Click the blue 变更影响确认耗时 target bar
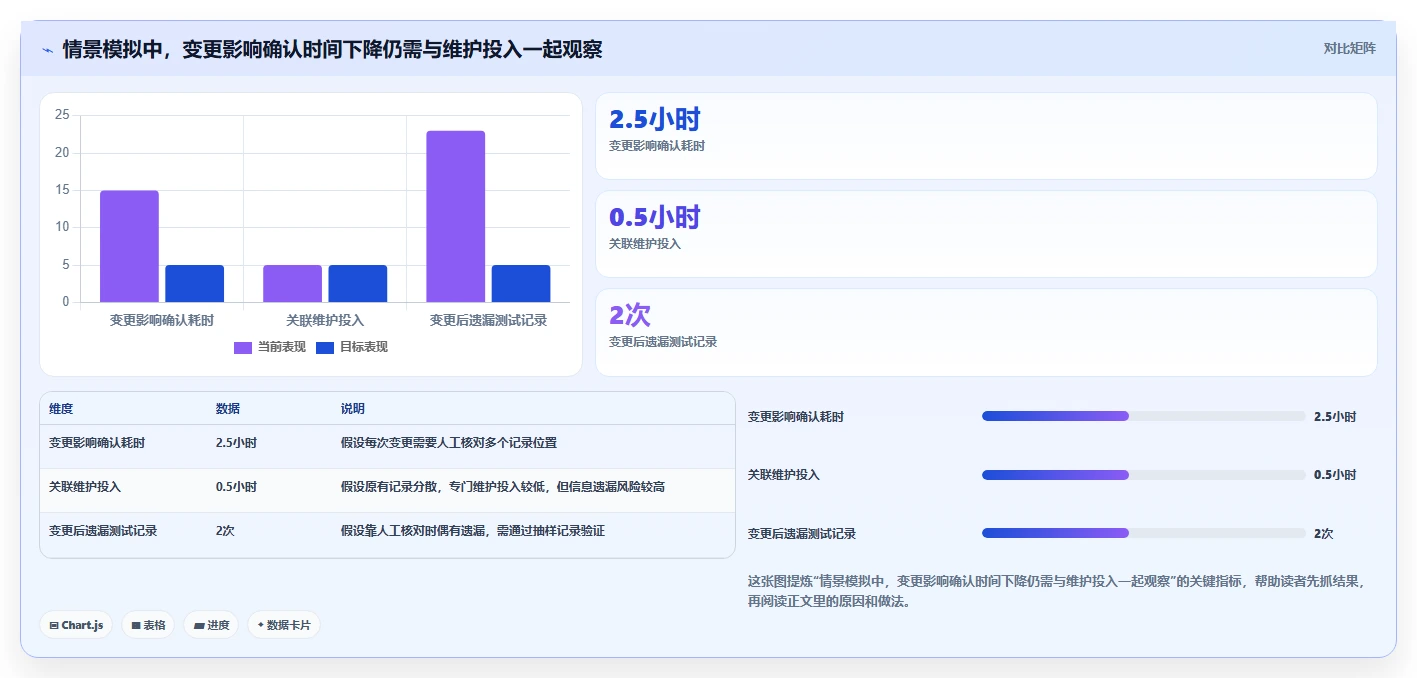The width and height of the screenshot is (1417, 678). [194, 284]
